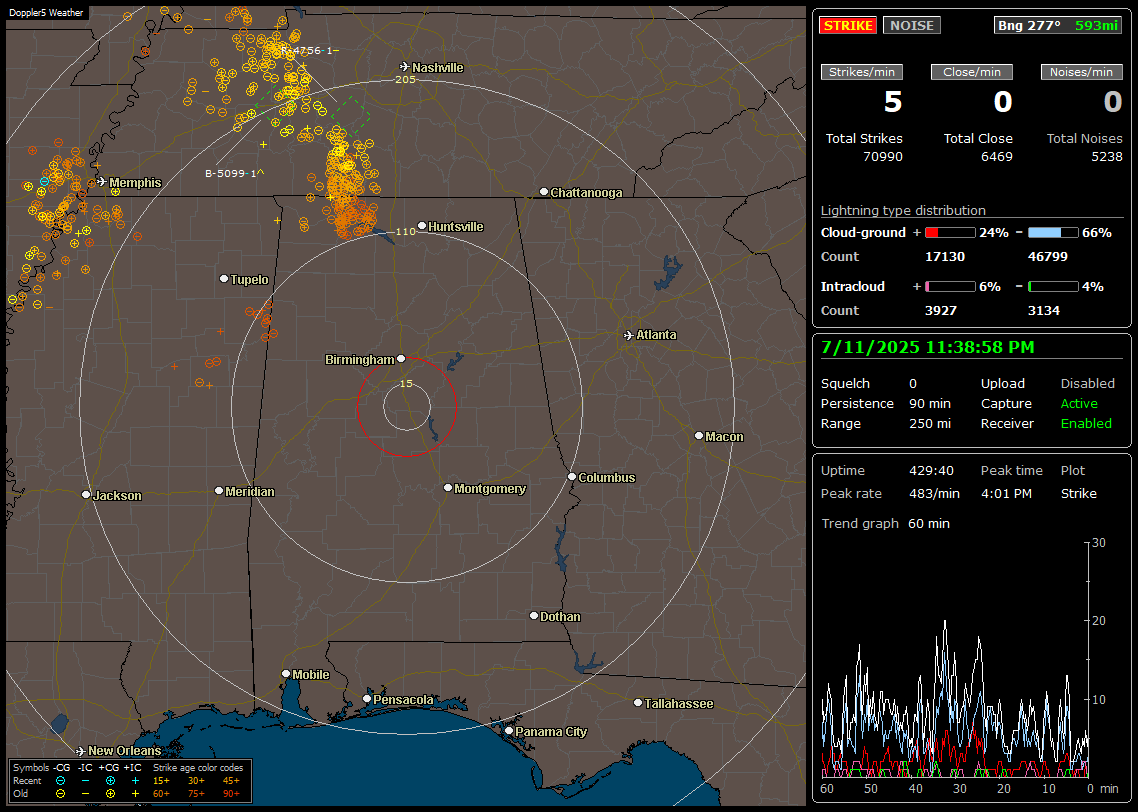
Task: Click the 90+ strike age color code
Action: pos(231,794)
